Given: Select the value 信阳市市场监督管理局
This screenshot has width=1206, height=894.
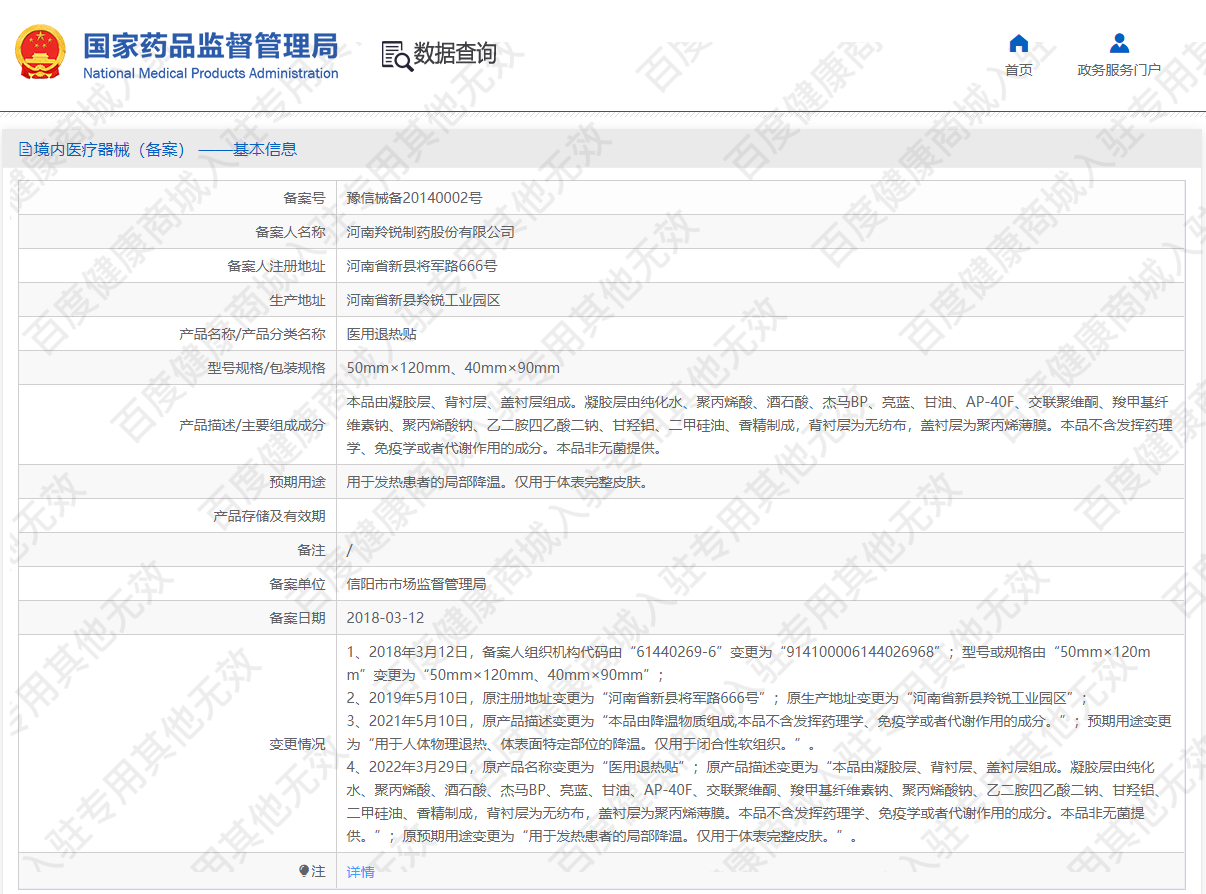Looking at the screenshot, I should [416, 584].
